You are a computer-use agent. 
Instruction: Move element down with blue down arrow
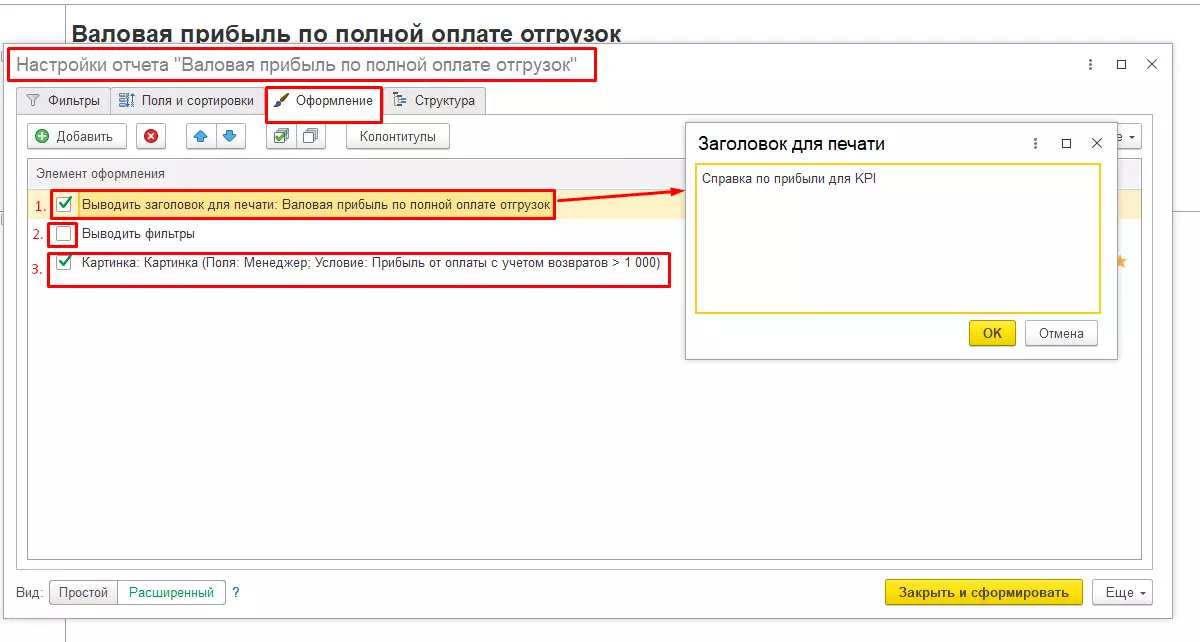click(x=229, y=136)
